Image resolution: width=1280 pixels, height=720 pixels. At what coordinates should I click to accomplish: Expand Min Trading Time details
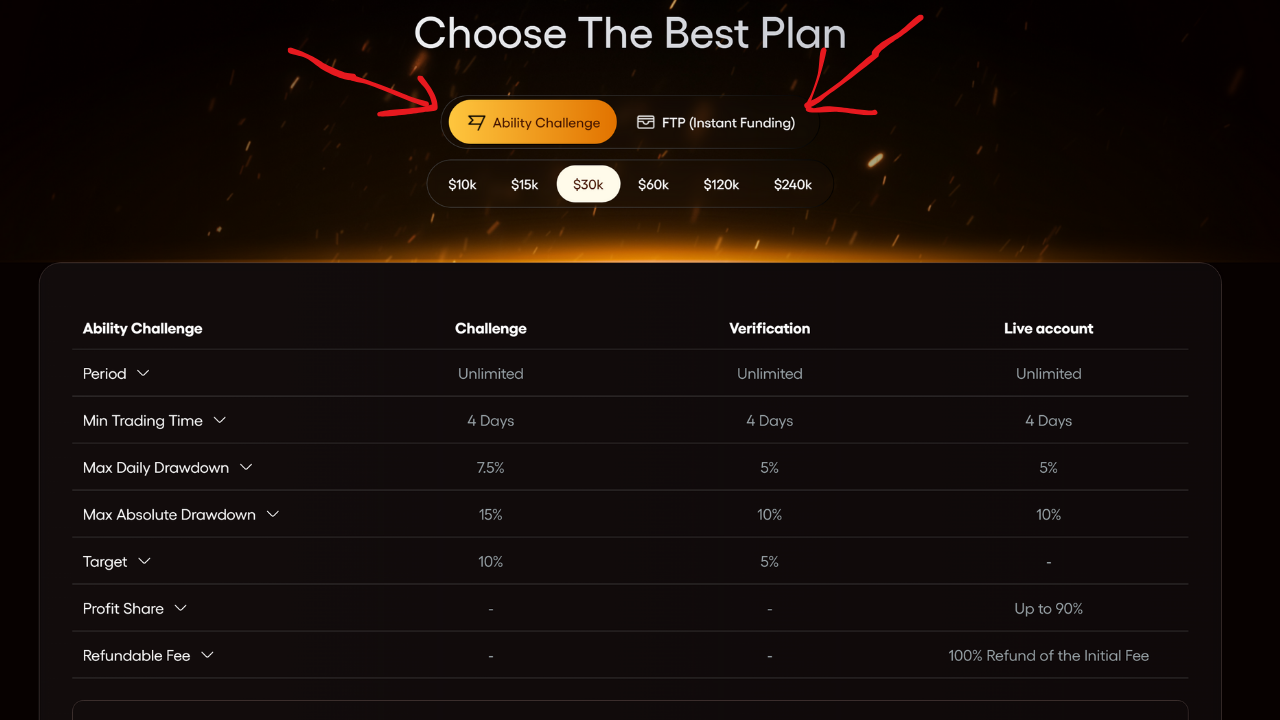click(220, 420)
